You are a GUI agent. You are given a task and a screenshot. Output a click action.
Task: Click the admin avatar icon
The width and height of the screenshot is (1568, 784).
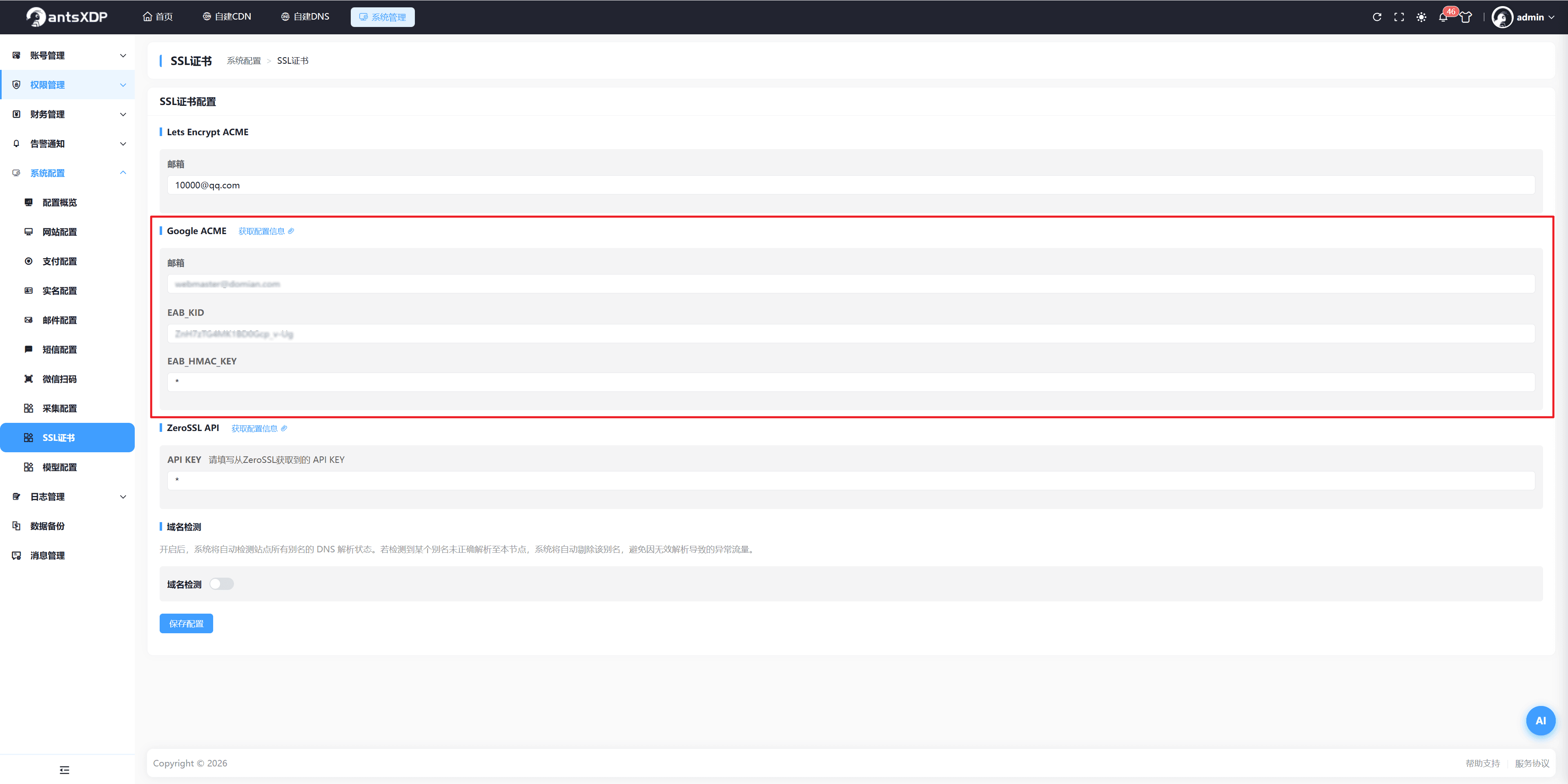point(1502,17)
